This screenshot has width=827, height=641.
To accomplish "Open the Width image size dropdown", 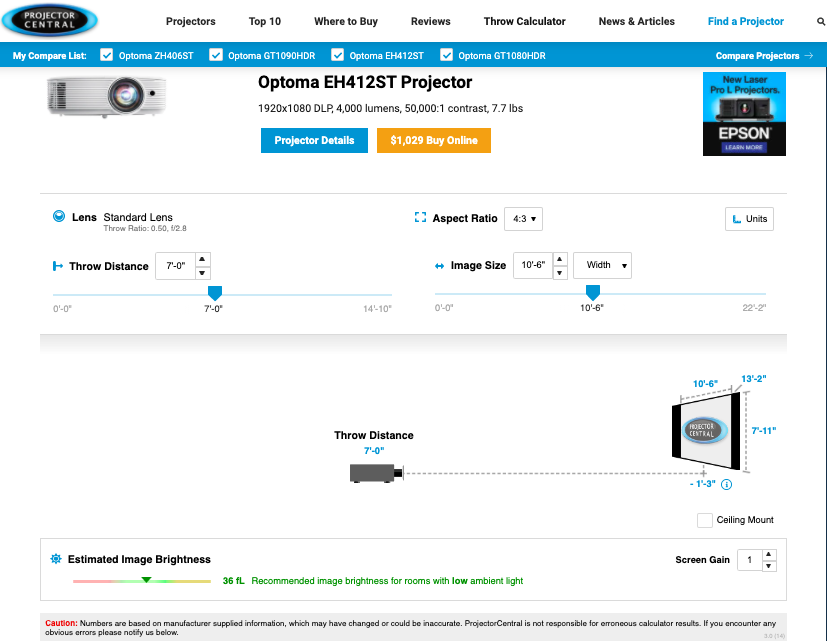I will 602,265.
